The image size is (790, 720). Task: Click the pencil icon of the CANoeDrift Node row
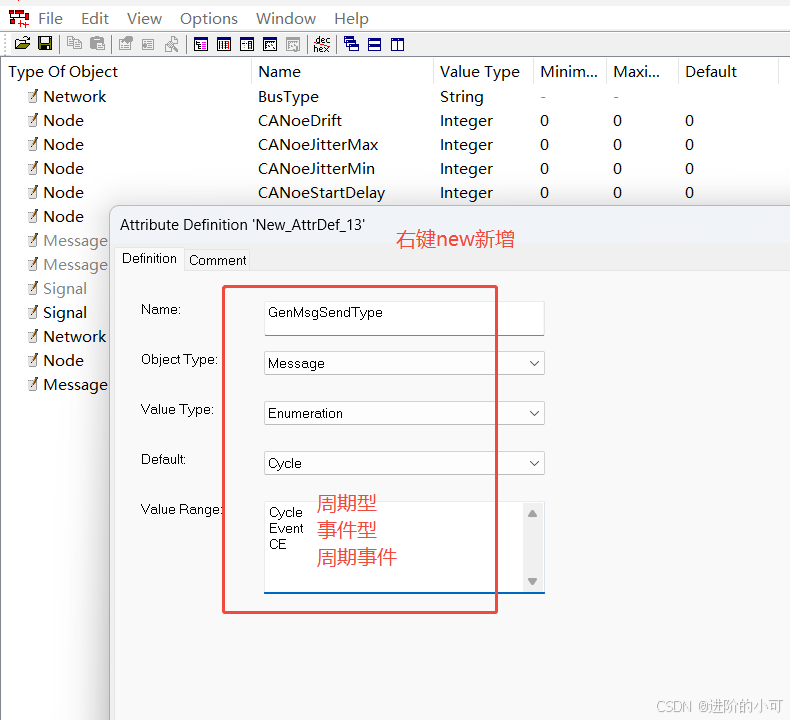click(33, 120)
